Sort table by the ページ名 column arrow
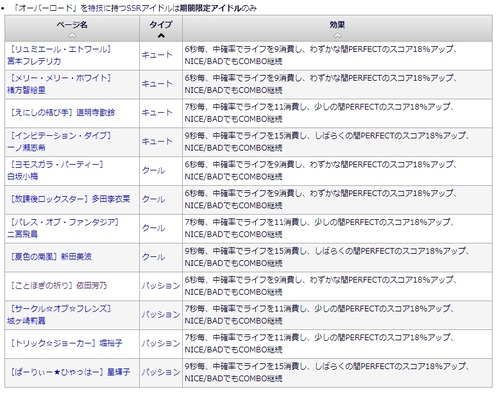The image size is (499, 396). tap(72, 35)
